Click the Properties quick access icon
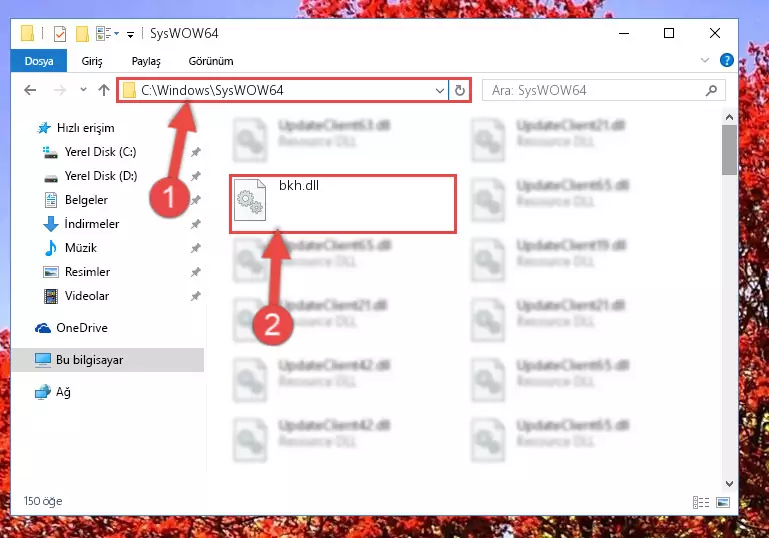Image resolution: width=769 pixels, height=538 pixels. click(x=60, y=34)
